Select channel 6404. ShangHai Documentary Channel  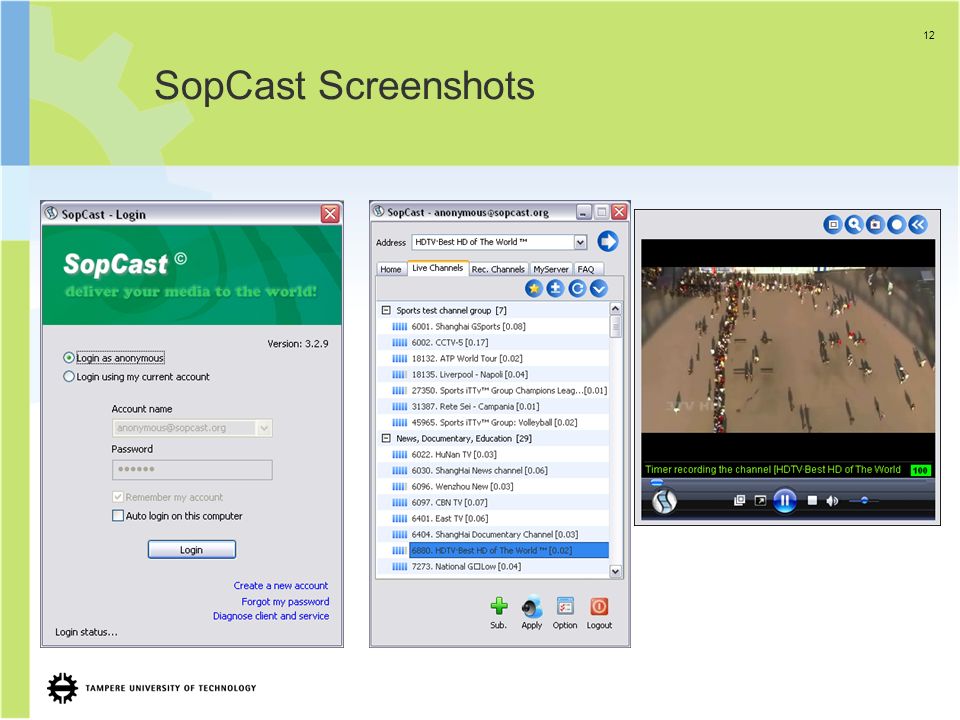[x=493, y=534]
